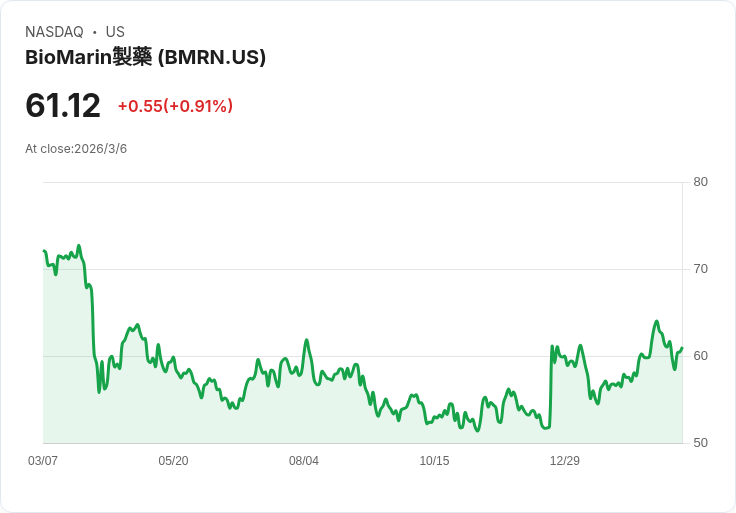The height and width of the screenshot is (513, 736).
Task: Click the 08/04 date axis label
Action: coord(304,460)
